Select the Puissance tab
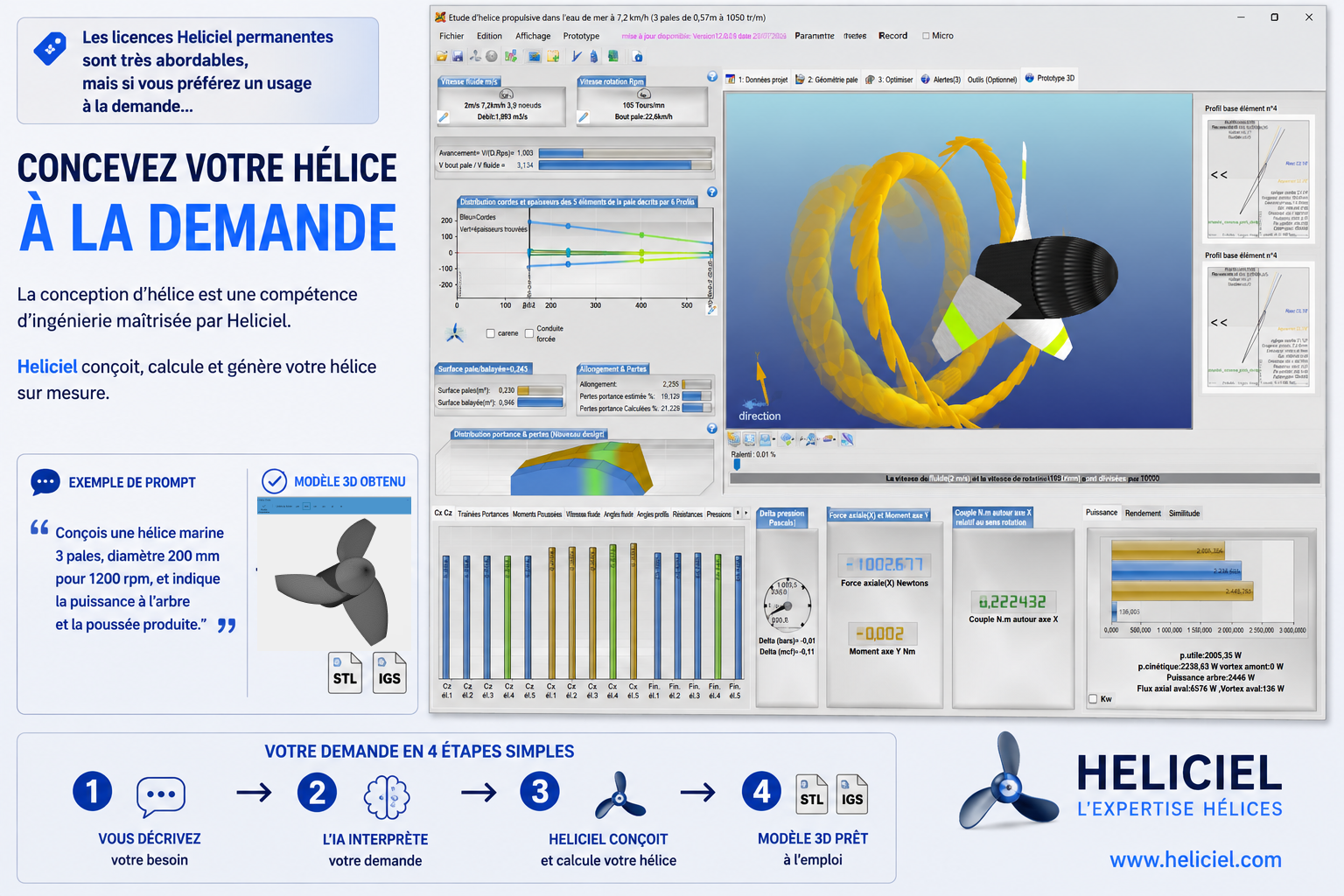Screen dimensions: 1344x896 tap(1102, 513)
